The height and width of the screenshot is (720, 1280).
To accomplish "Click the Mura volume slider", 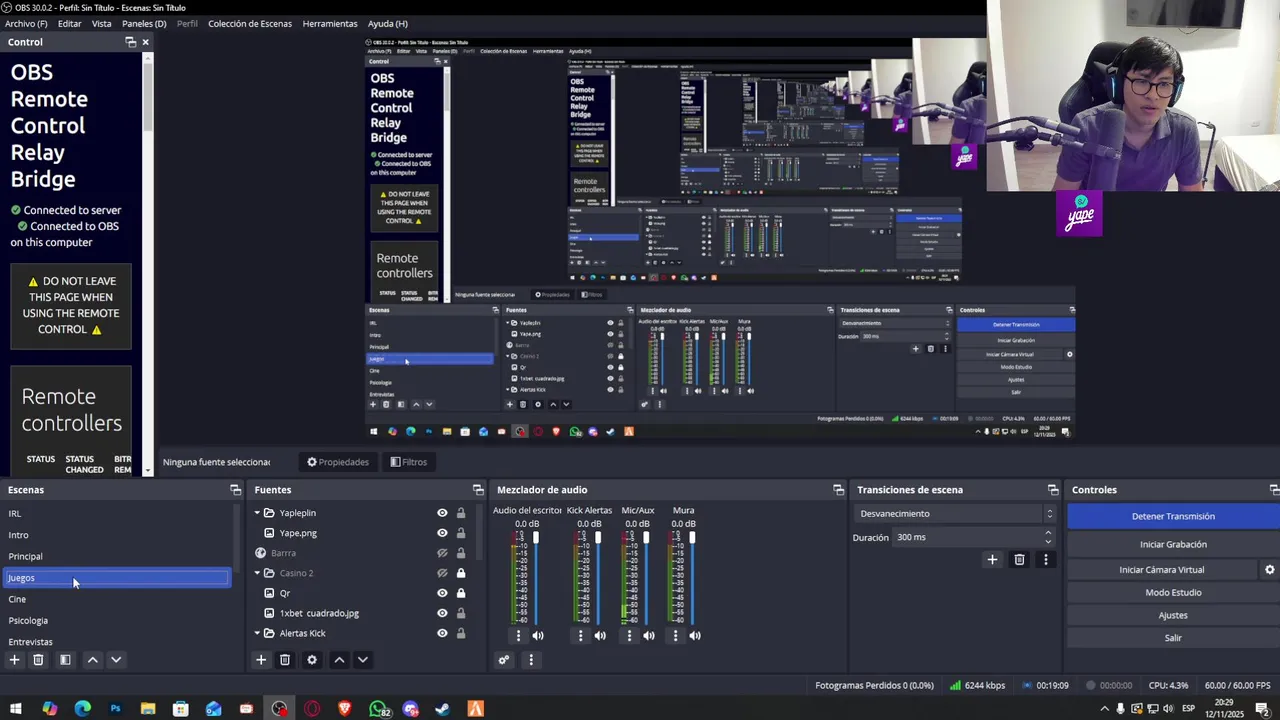I will click(x=692, y=578).
